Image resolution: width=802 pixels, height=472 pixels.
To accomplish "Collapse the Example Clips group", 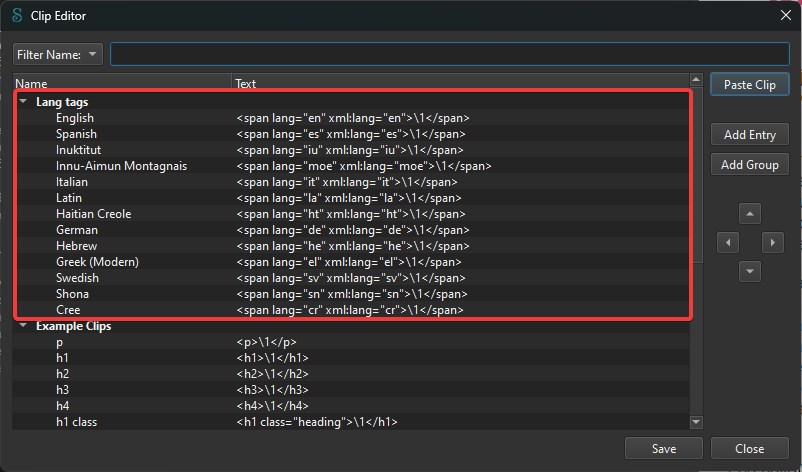I will (x=23, y=326).
